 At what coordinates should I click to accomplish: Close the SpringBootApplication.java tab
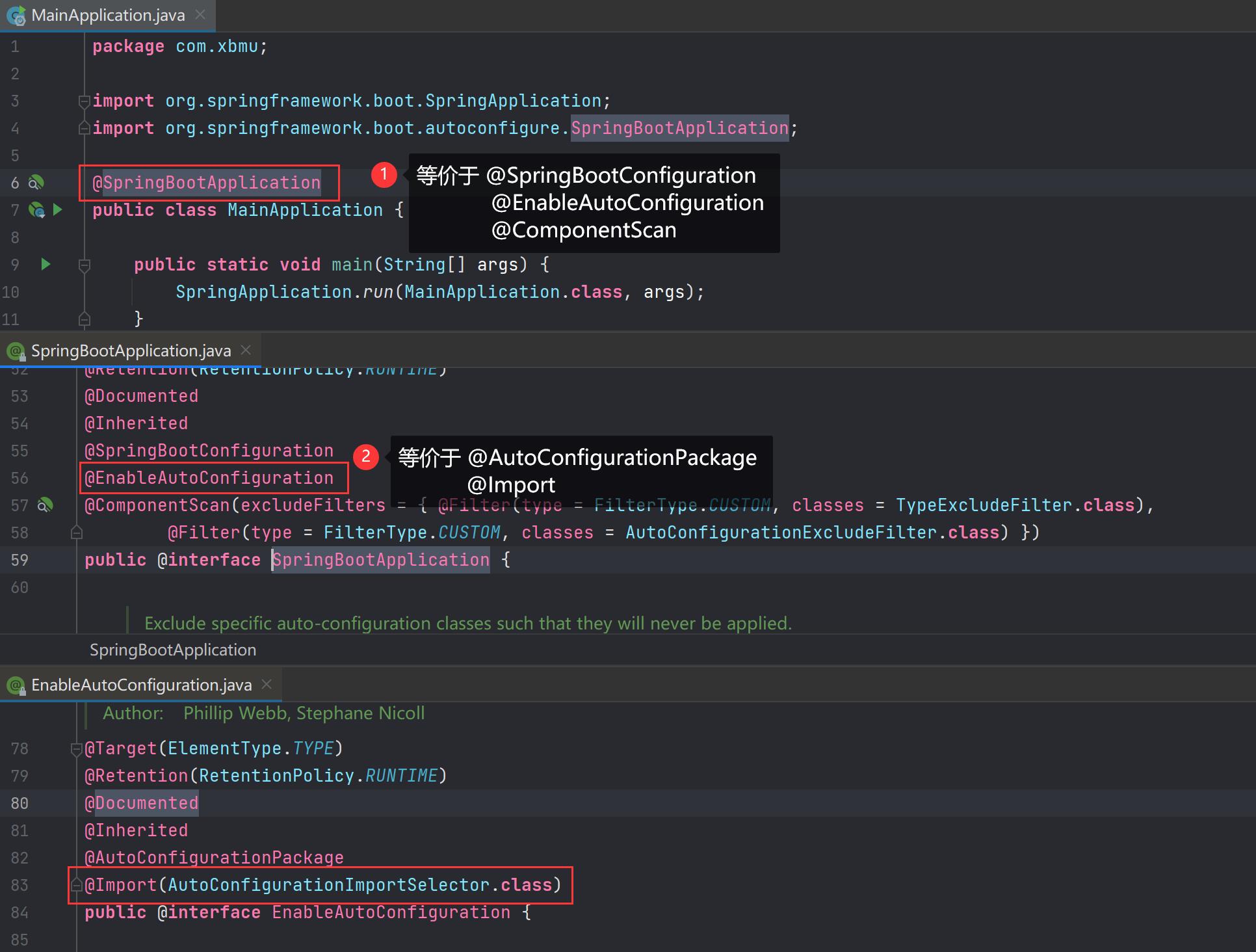click(246, 350)
